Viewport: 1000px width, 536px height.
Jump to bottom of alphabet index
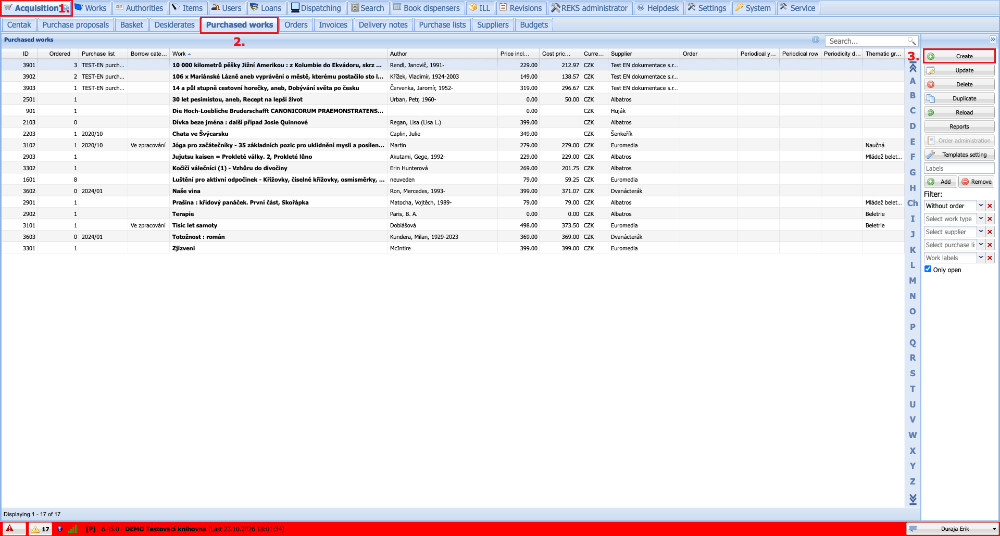pyautogui.click(x=913, y=498)
